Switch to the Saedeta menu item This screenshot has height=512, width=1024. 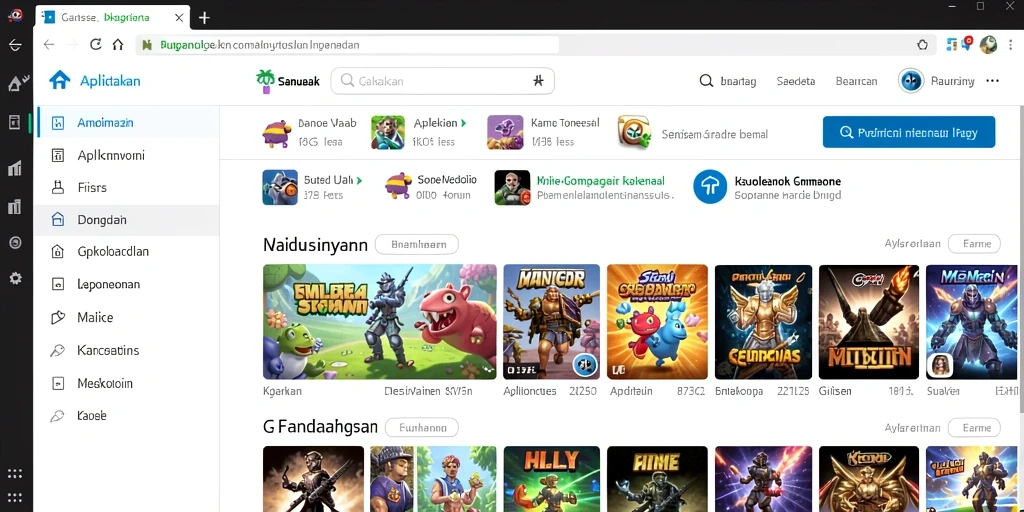point(795,81)
